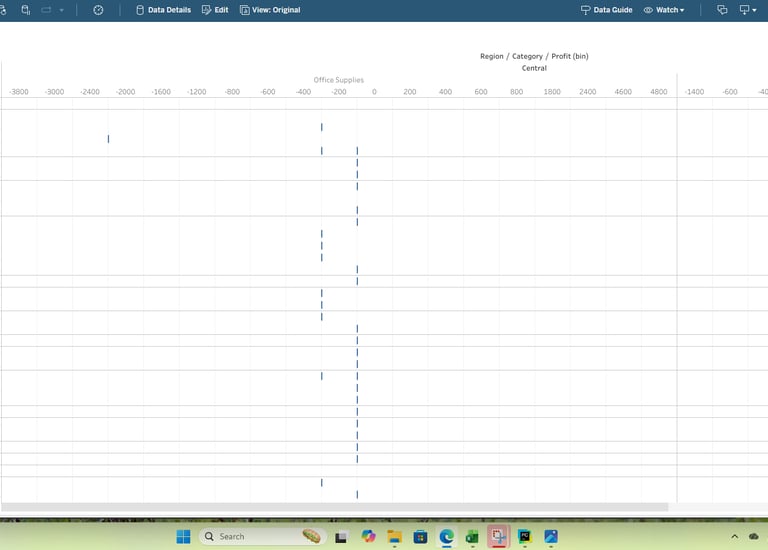
Task: Open Microsoft Store from taskbar
Action: [420, 537]
